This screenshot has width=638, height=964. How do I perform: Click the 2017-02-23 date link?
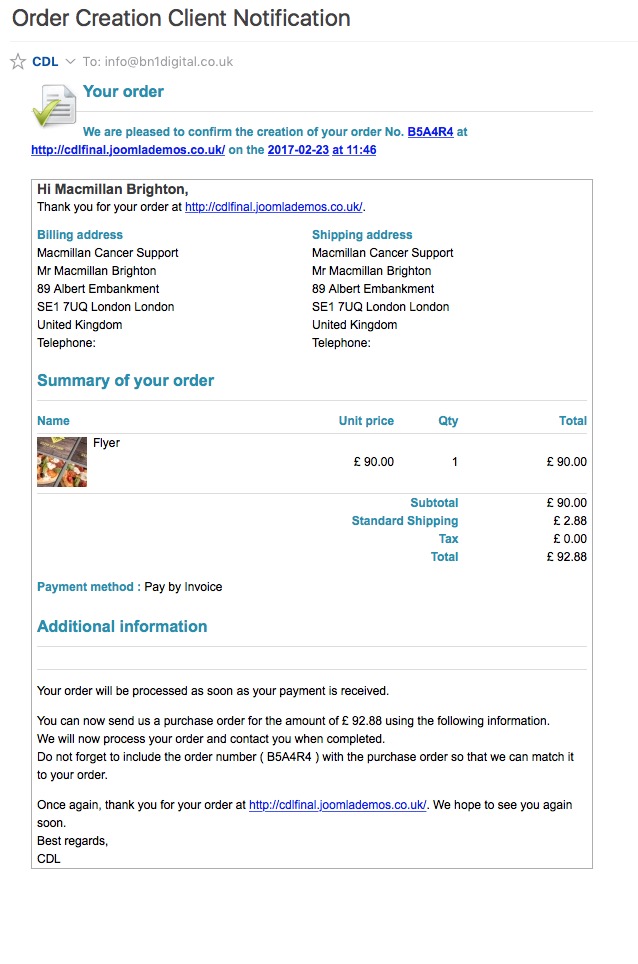pyautogui.click(x=298, y=150)
